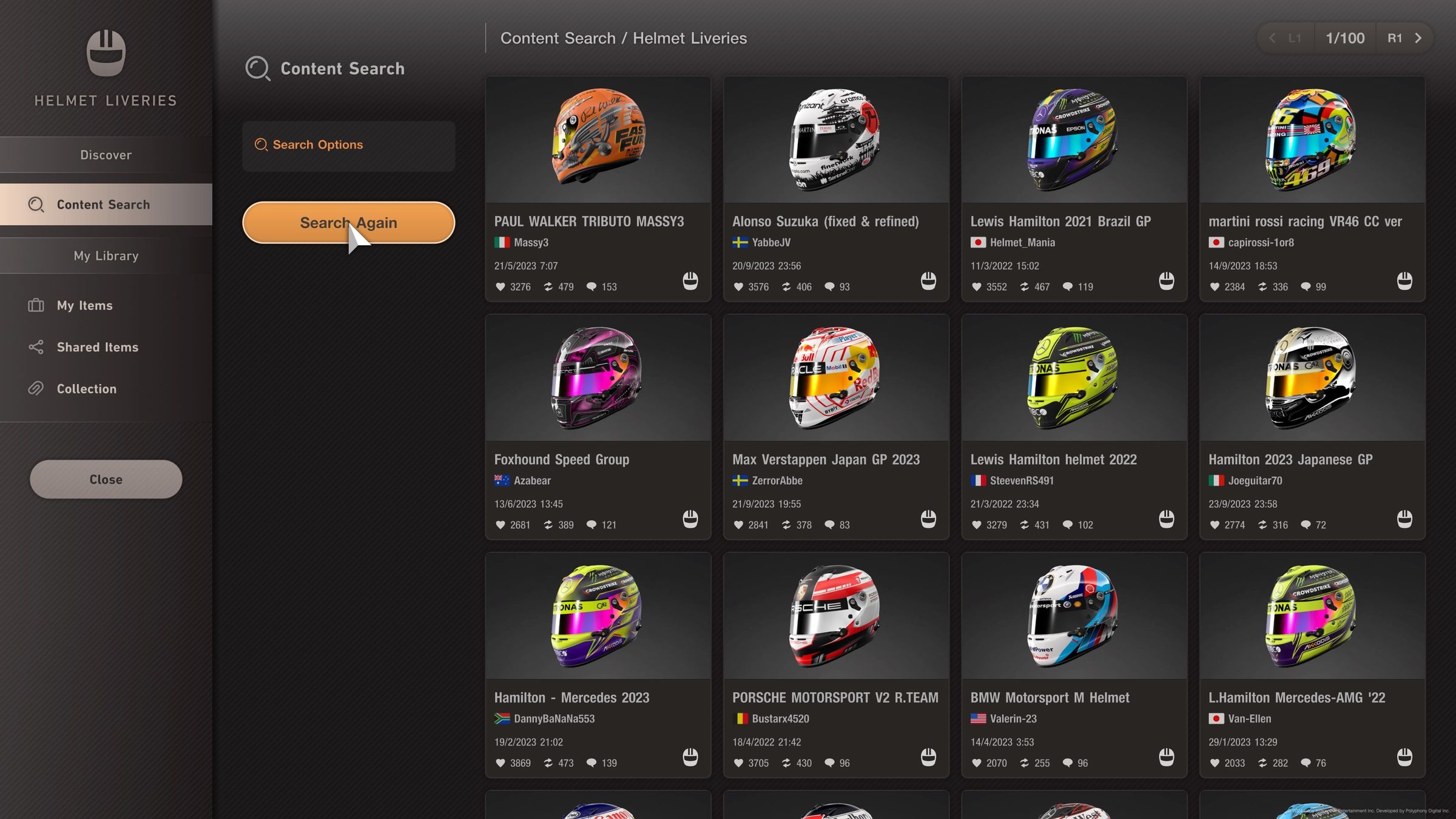The width and height of the screenshot is (1456, 819).
Task: Open the PAUL WALKER TRIBUTO MASSY3 helmet thumbnail
Action: (x=598, y=140)
